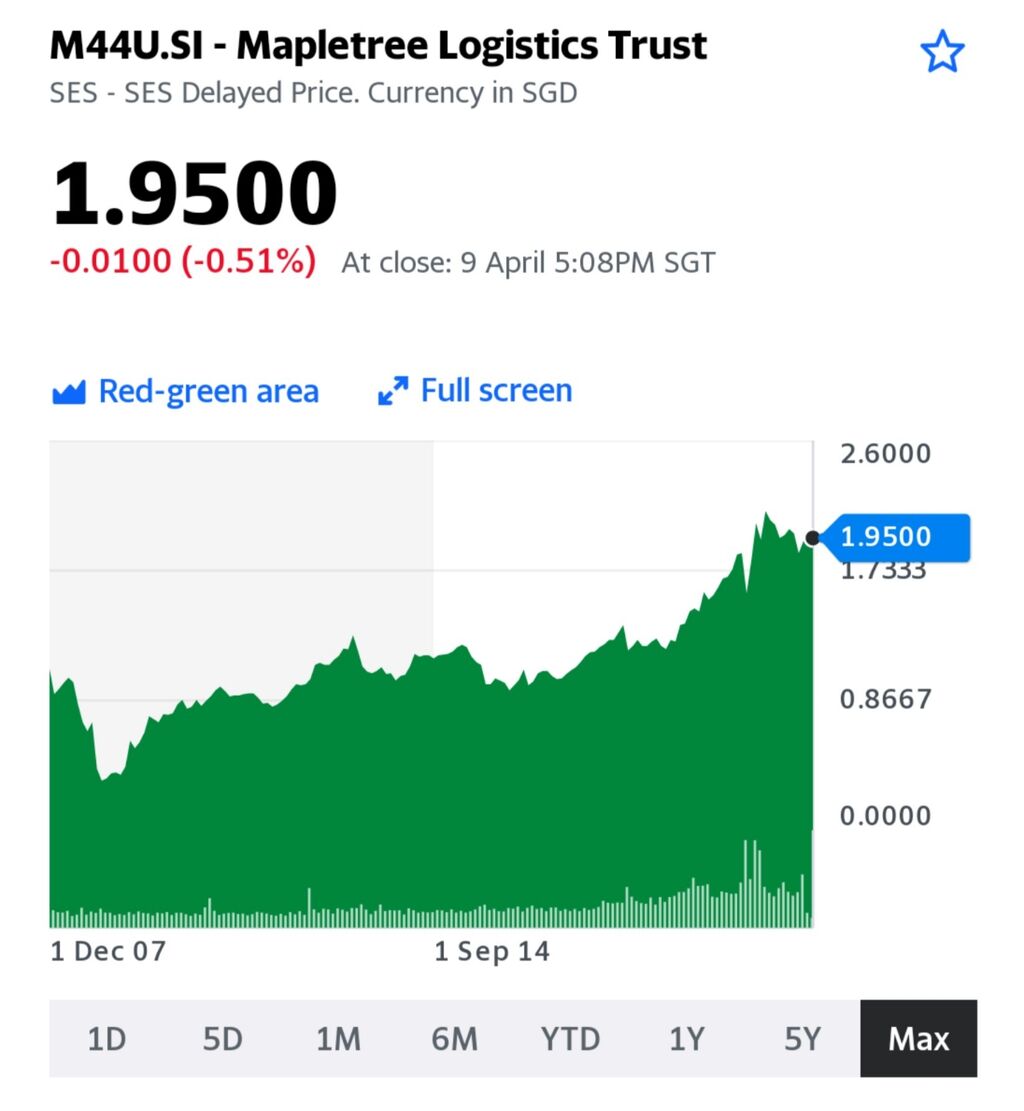Choose the 1Y time range
Viewport: 1024px width, 1111px height.
[x=687, y=1039]
